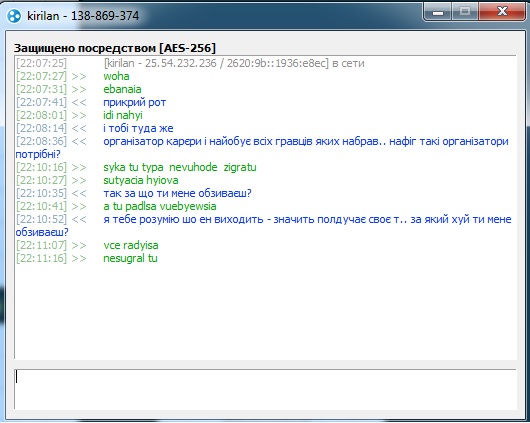The height and width of the screenshot is (423, 530).
Task: Click the timestamp [22:08:36]
Action: click(42, 141)
